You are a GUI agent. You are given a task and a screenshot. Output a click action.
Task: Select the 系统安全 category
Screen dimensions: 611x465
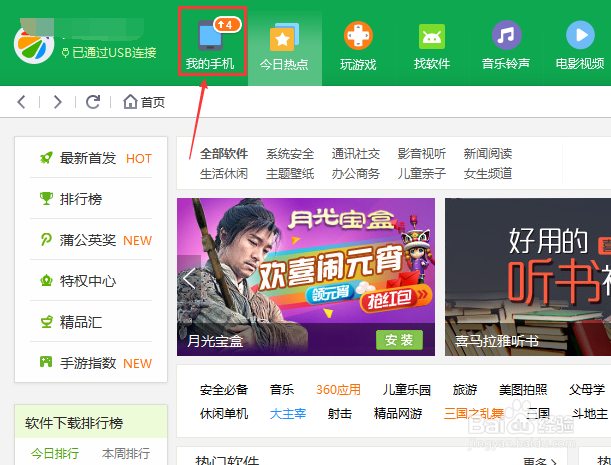click(290, 154)
